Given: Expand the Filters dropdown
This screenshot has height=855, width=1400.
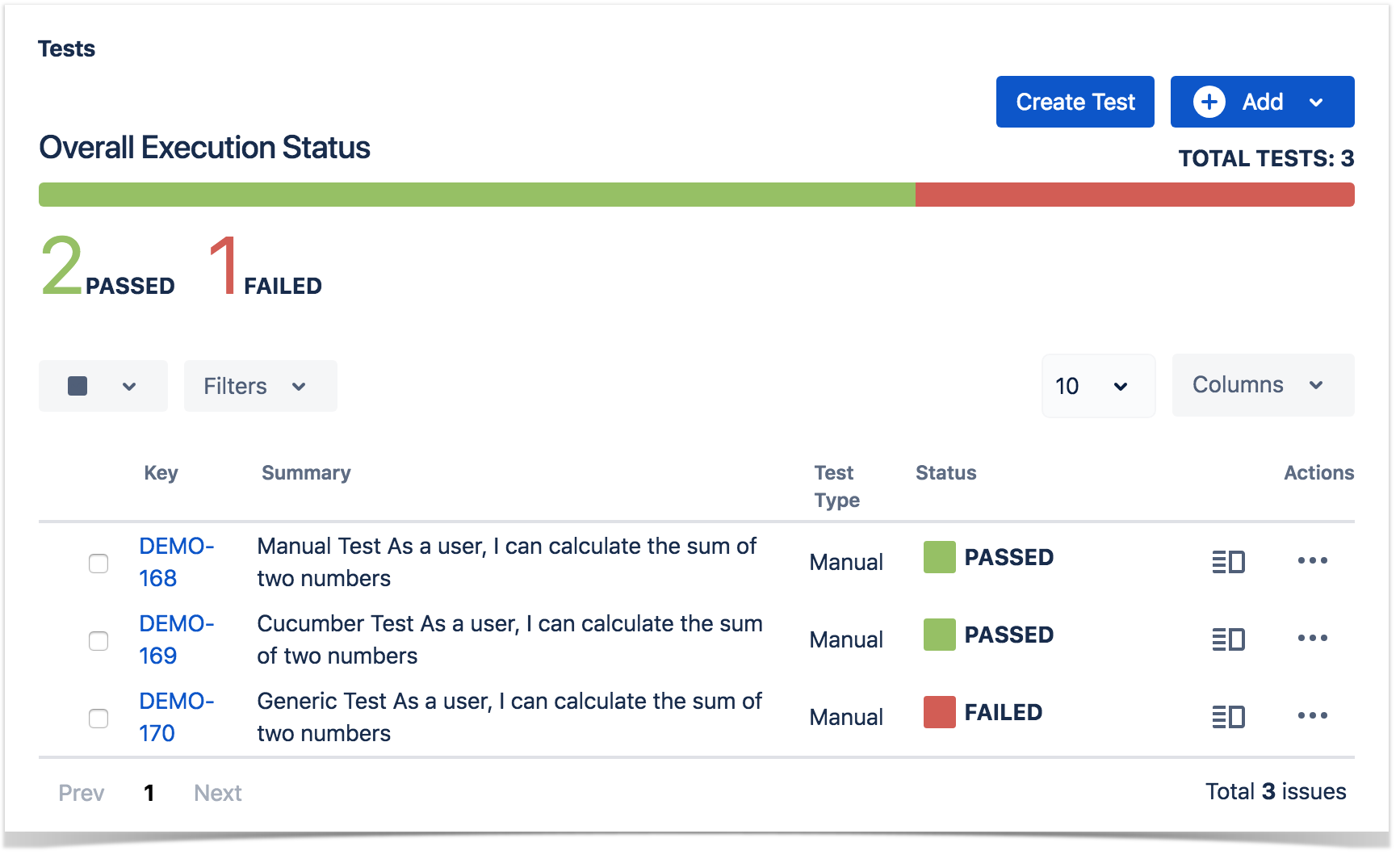Looking at the screenshot, I should pyautogui.click(x=260, y=386).
